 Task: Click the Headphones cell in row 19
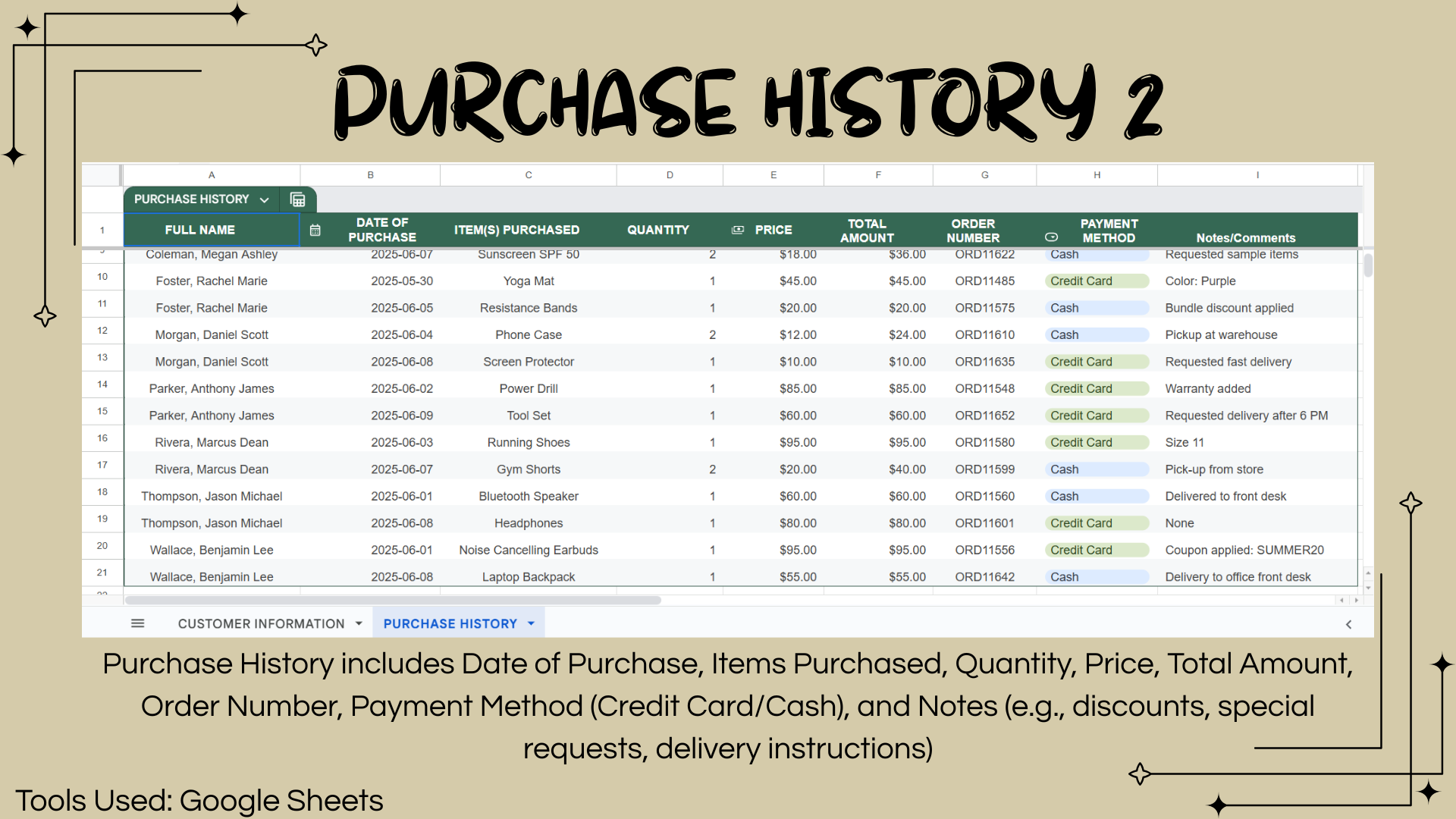pos(528,523)
